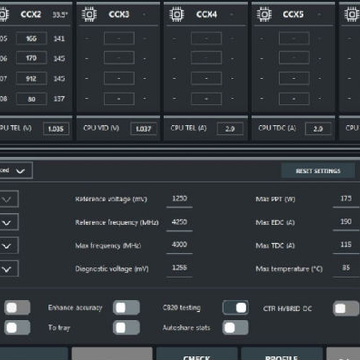Enable the Autoshare stats toggle
The height and width of the screenshot is (360, 360).
coord(235,328)
